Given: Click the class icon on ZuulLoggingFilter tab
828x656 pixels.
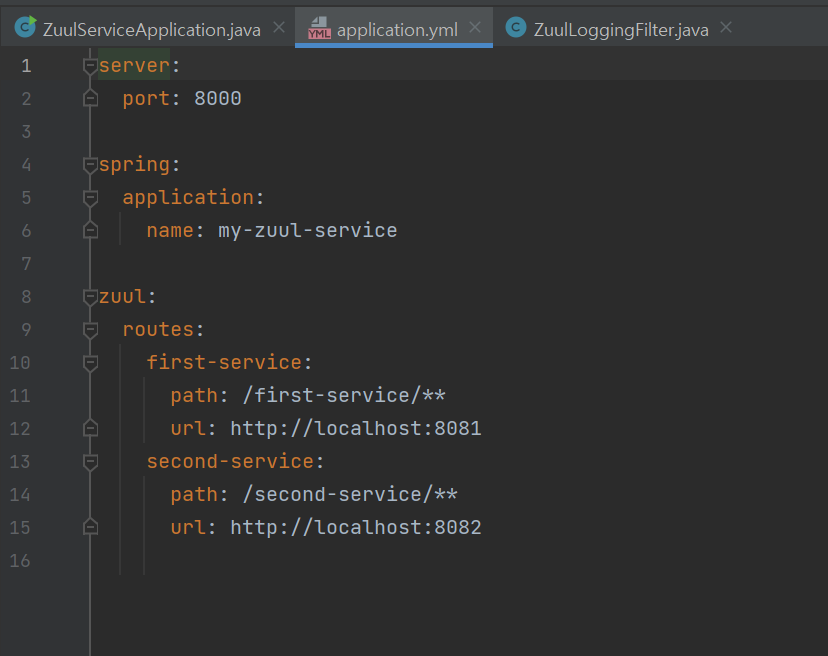Looking at the screenshot, I should coord(516,27).
